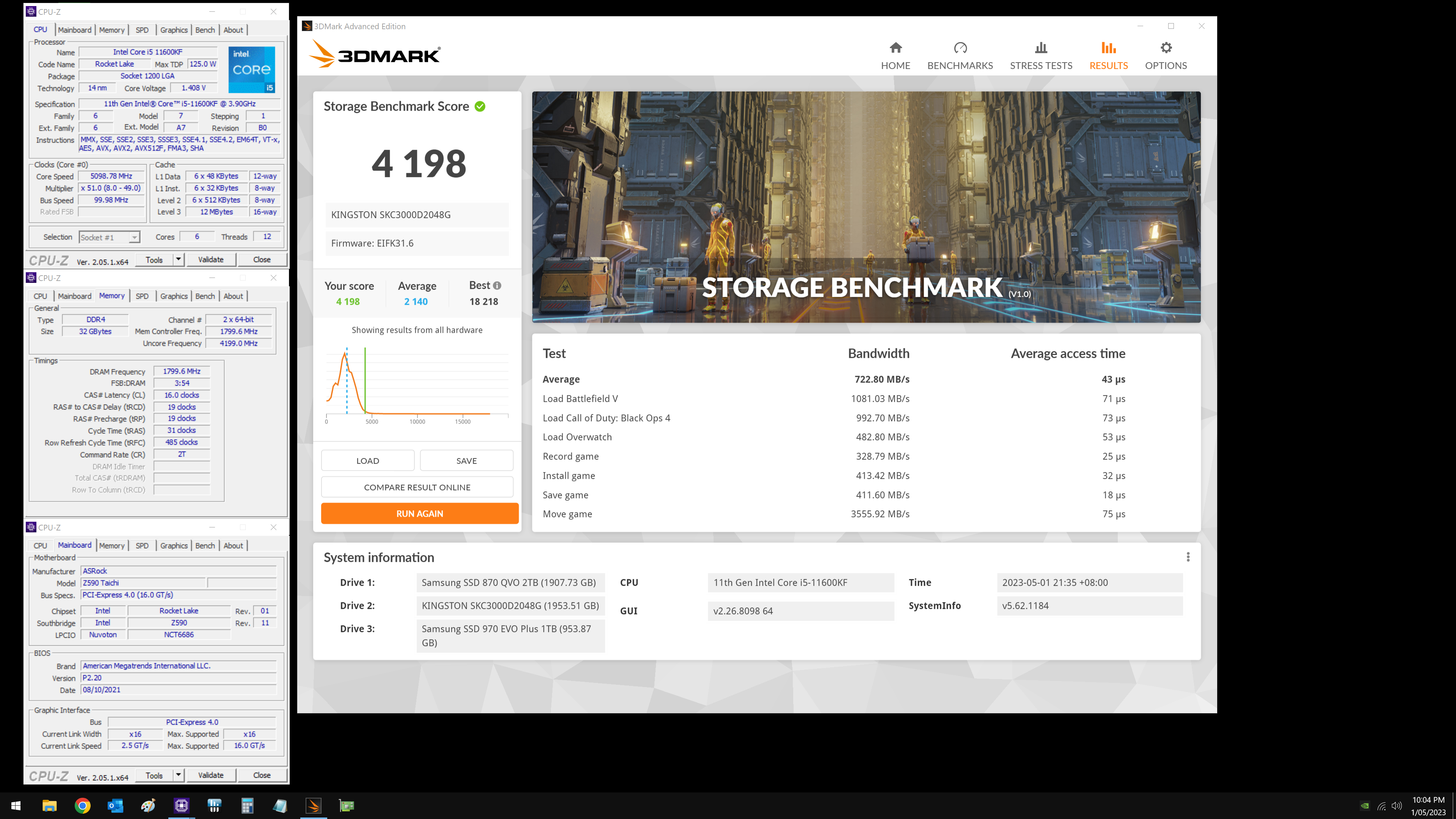Click the Intel Core i5 logo badge
Image resolution: width=1456 pixels, height=819 pixels.
[x=252, y=69]
